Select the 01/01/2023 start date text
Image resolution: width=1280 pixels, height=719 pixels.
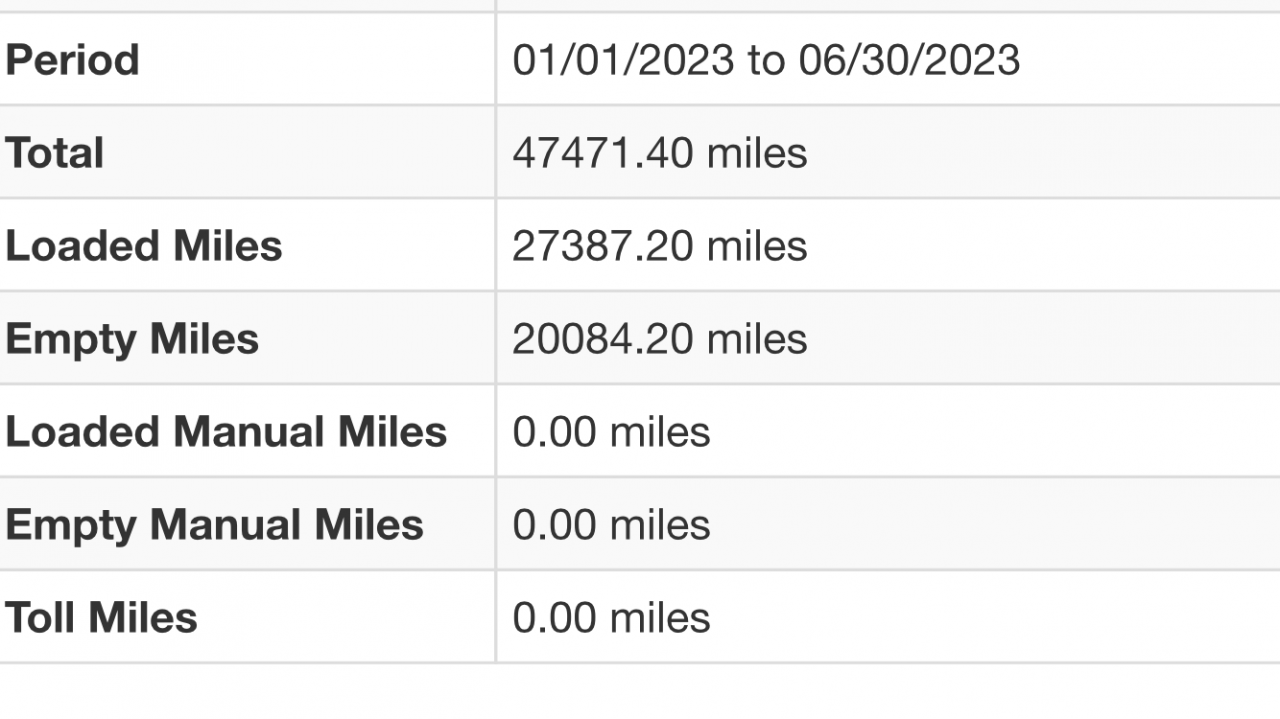[623, 60]
